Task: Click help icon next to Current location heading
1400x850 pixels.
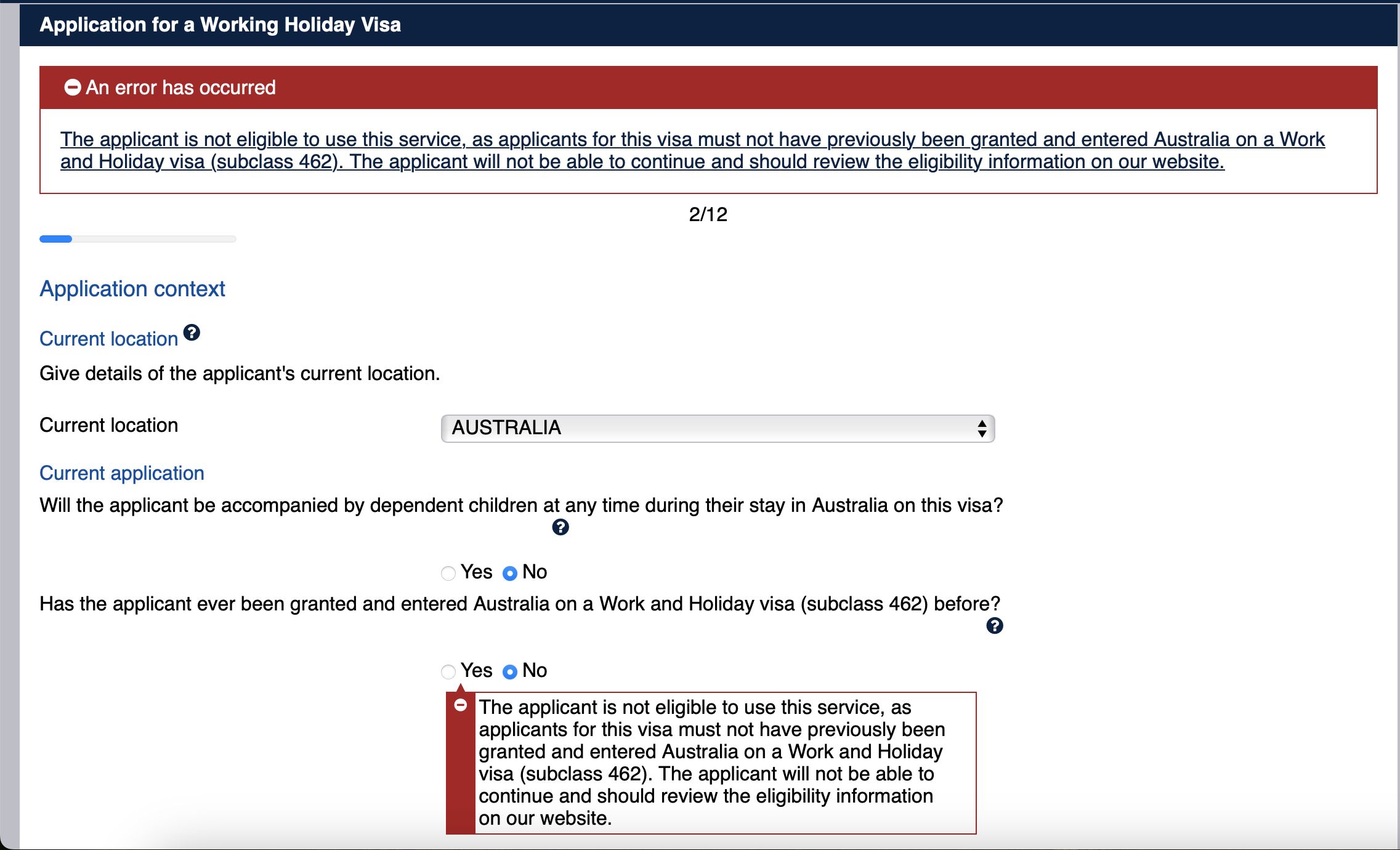Action: pyautogui.click(x=192, y=333)
